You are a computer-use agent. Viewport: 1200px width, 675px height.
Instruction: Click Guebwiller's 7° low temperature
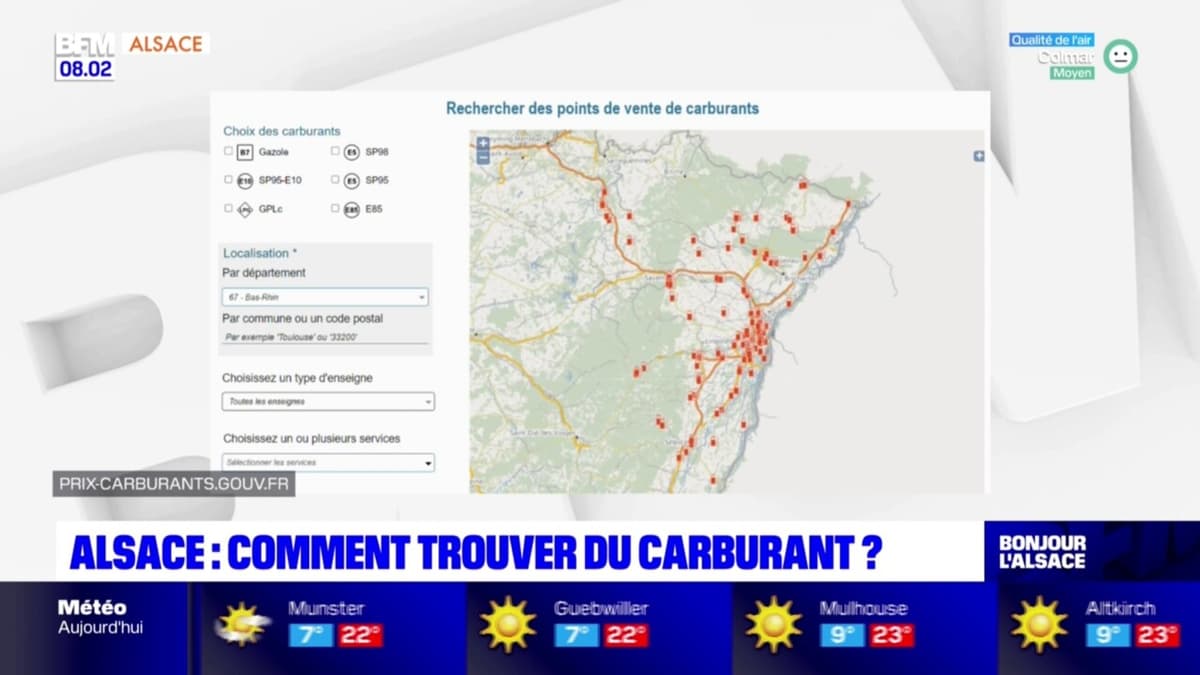[x=576, y=636]
